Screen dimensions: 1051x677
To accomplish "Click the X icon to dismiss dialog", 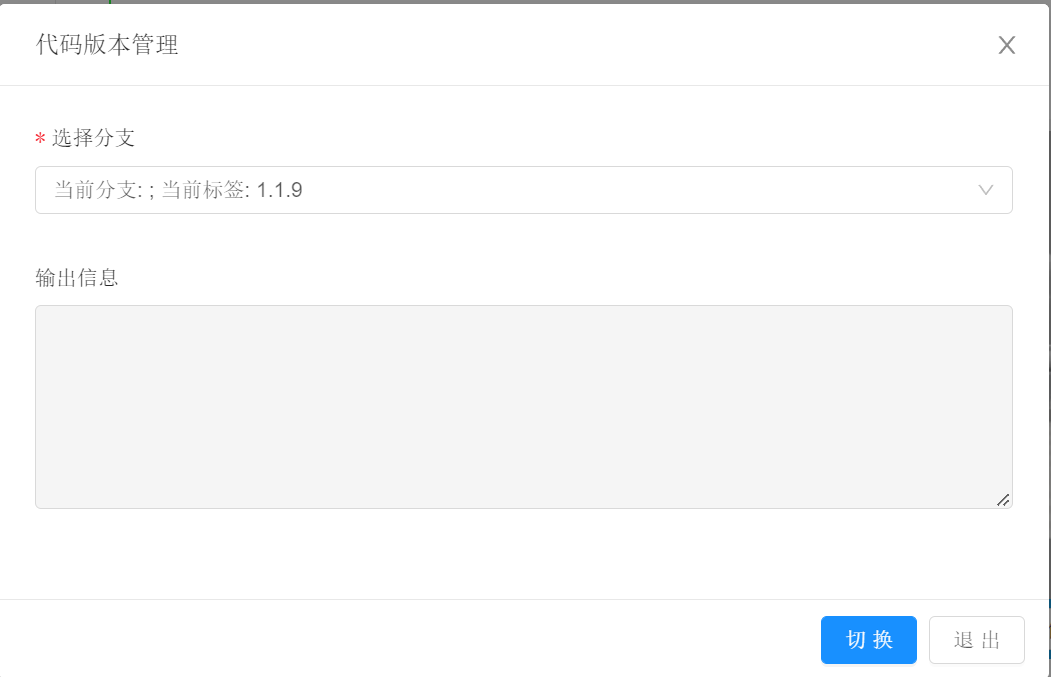I will [1006, 45].
